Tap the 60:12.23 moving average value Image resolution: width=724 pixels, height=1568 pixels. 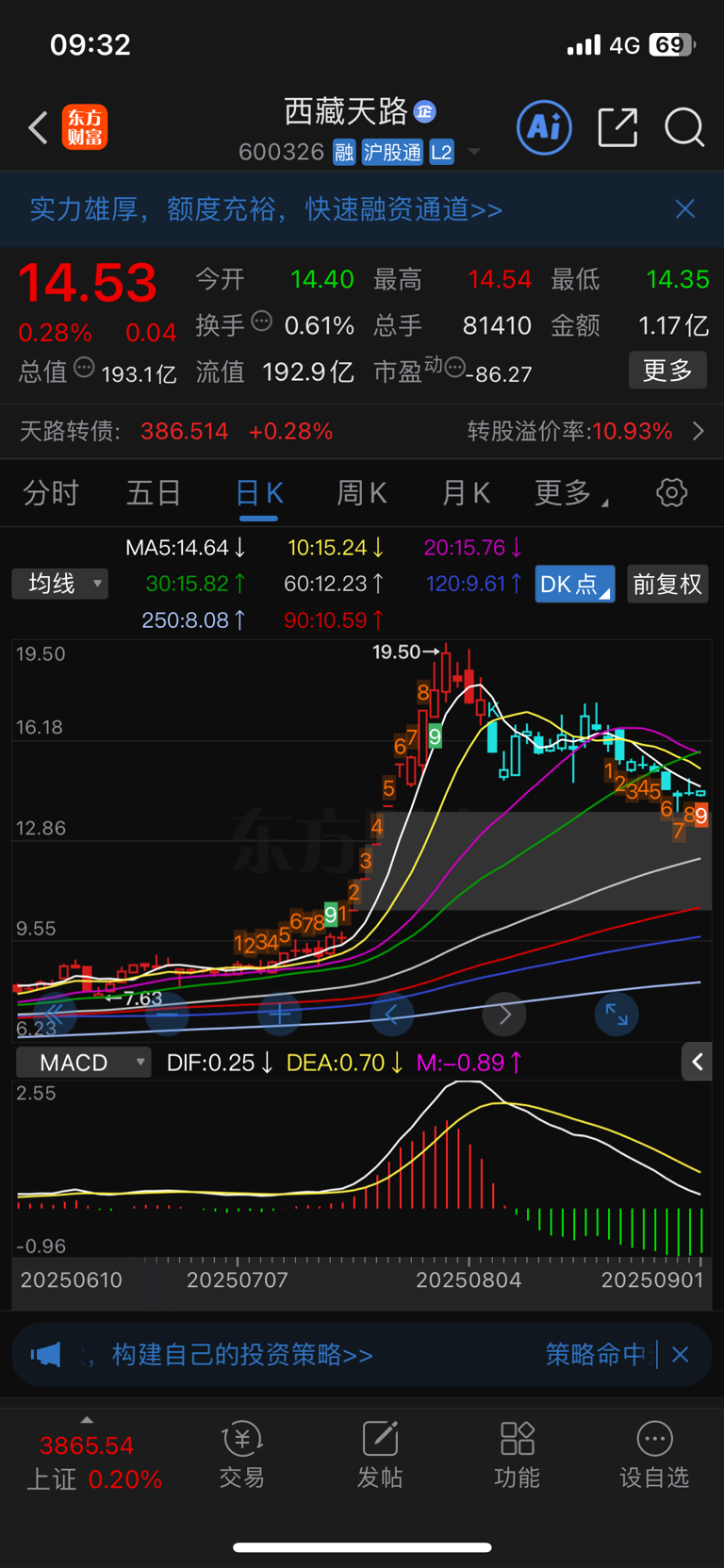click(334, 584)
